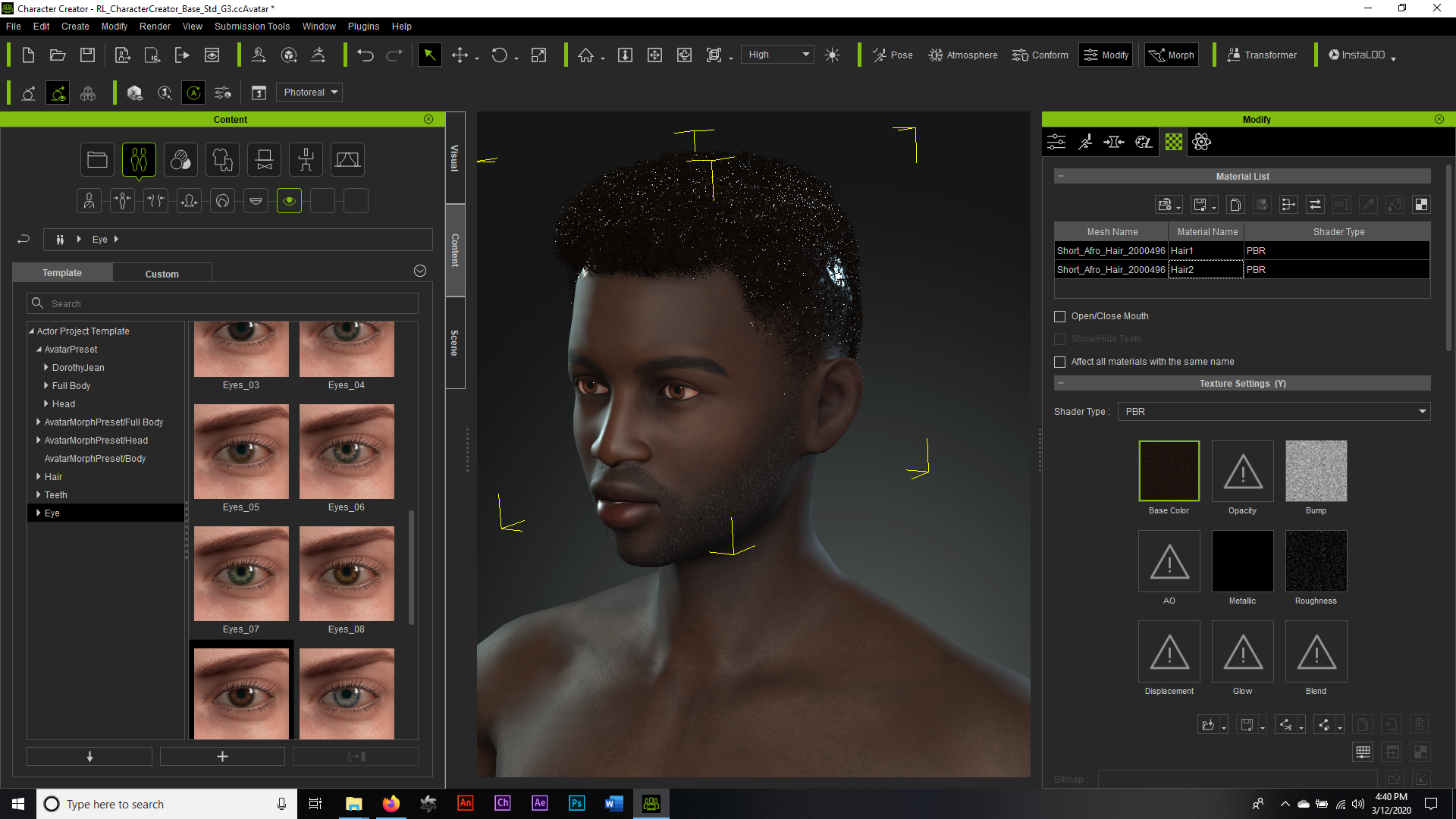1456x819 pixels.
Task: Open the Material checkerboard tab in Modify
Action: pos(1173,142)
